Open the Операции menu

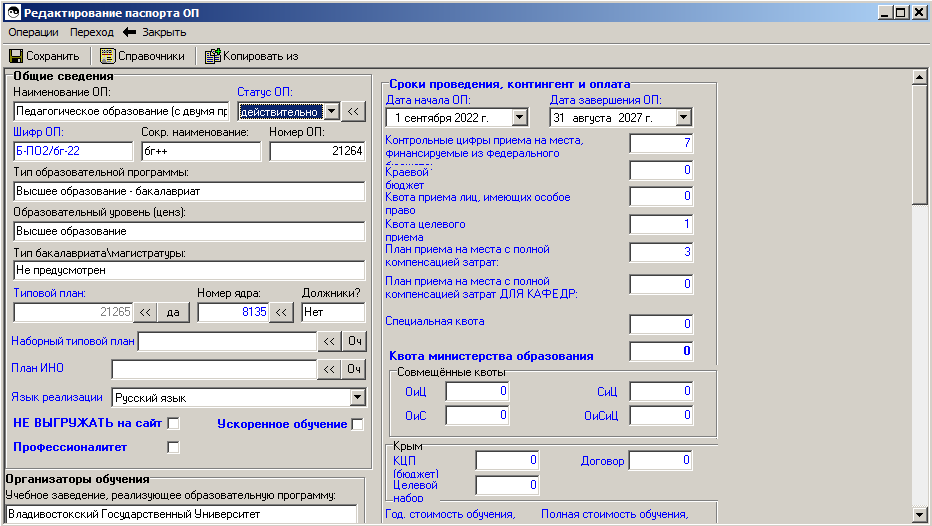pos(33,32)
